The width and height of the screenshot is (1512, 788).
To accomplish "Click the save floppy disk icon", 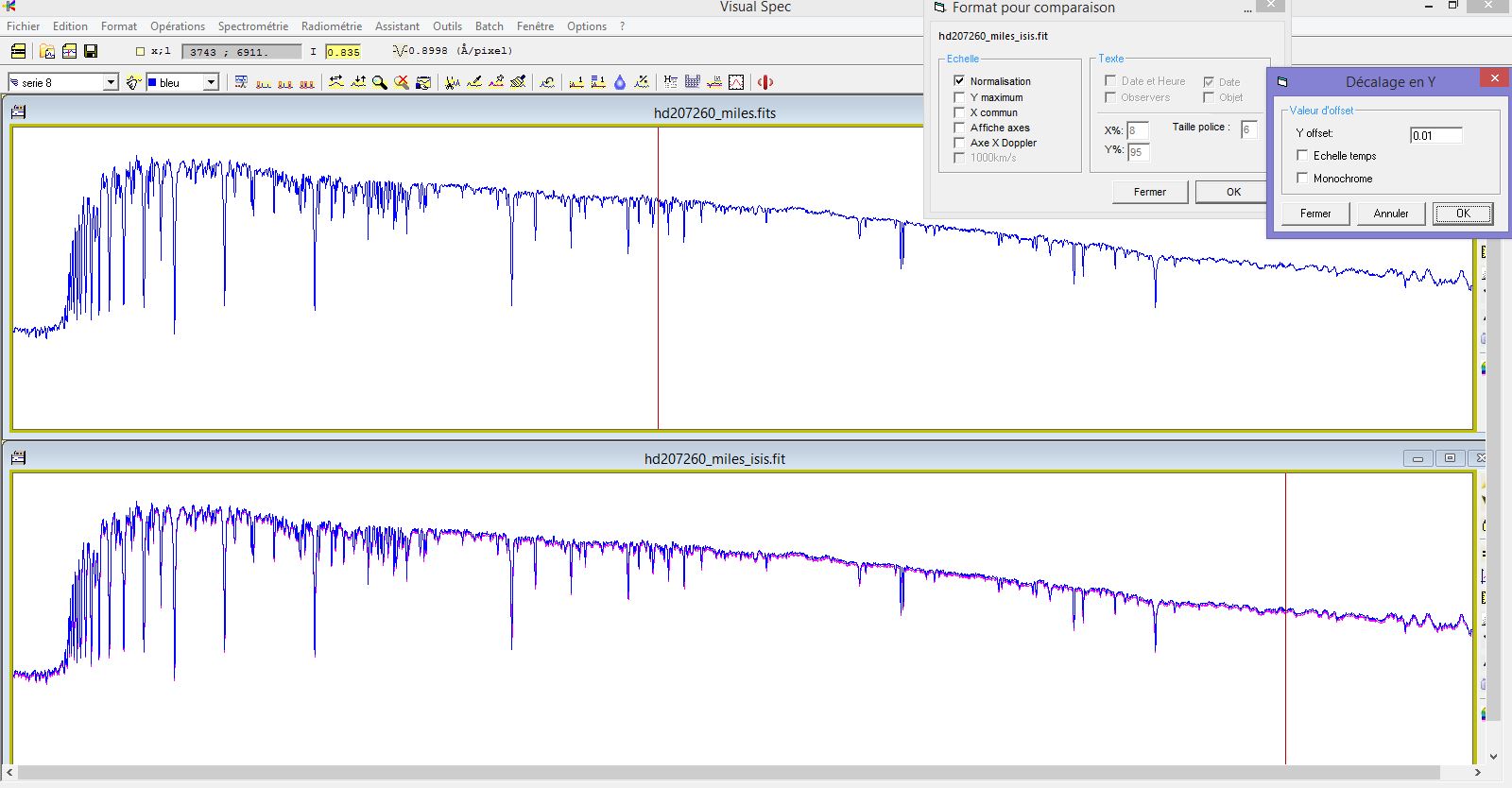I will point(91,51).
